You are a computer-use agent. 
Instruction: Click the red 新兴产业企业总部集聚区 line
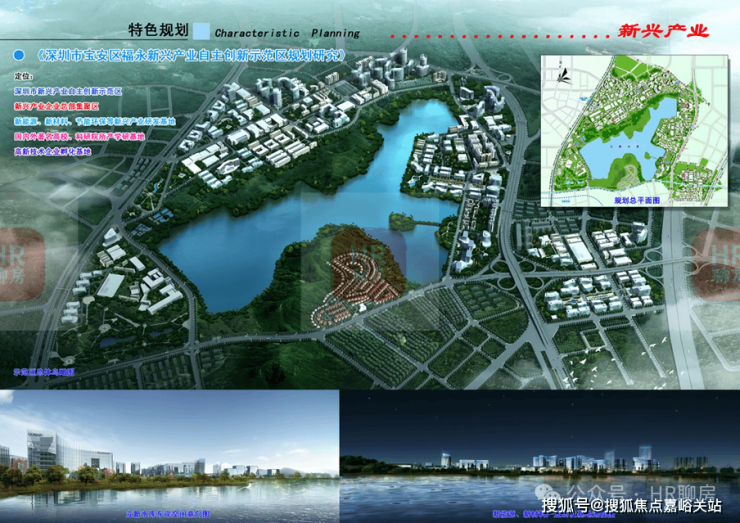coord(57,106)
